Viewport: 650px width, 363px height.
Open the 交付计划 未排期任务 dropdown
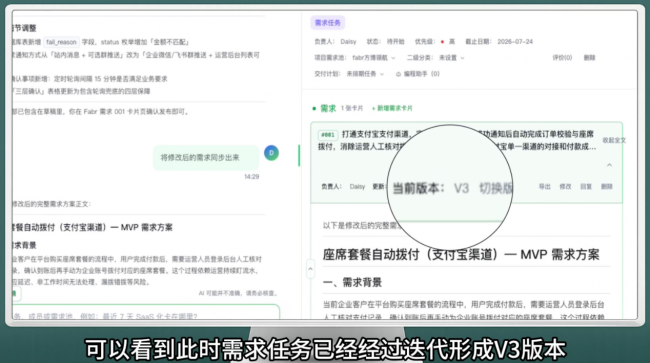(365, 74)
